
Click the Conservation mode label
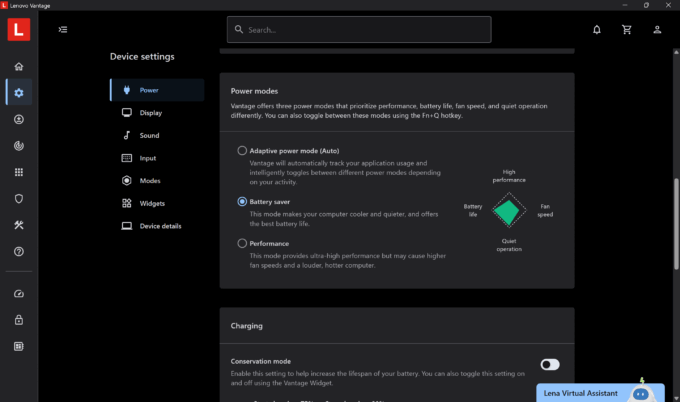[x=261, y=361]
